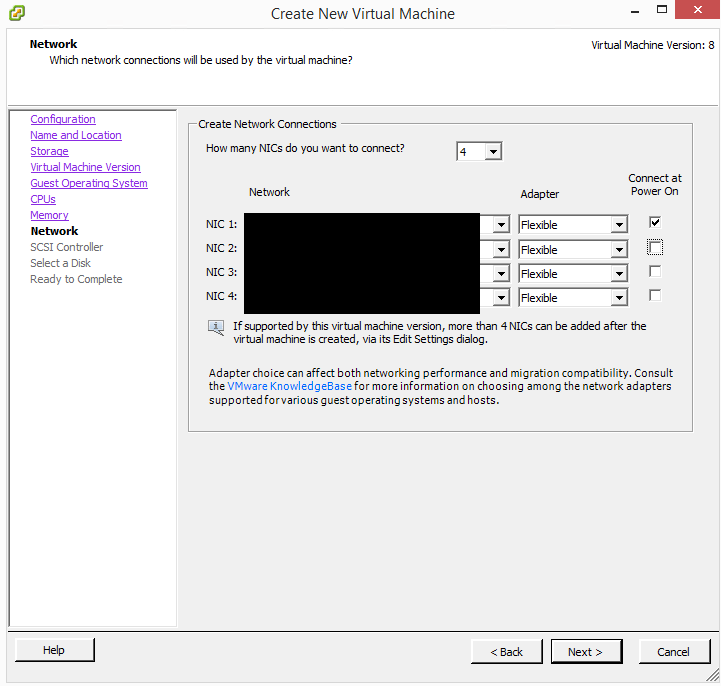Go to the Configuration step
Image resolution: width=721 pixels, height=686 pixels.
pyautogui.click(x=63, y=119)
